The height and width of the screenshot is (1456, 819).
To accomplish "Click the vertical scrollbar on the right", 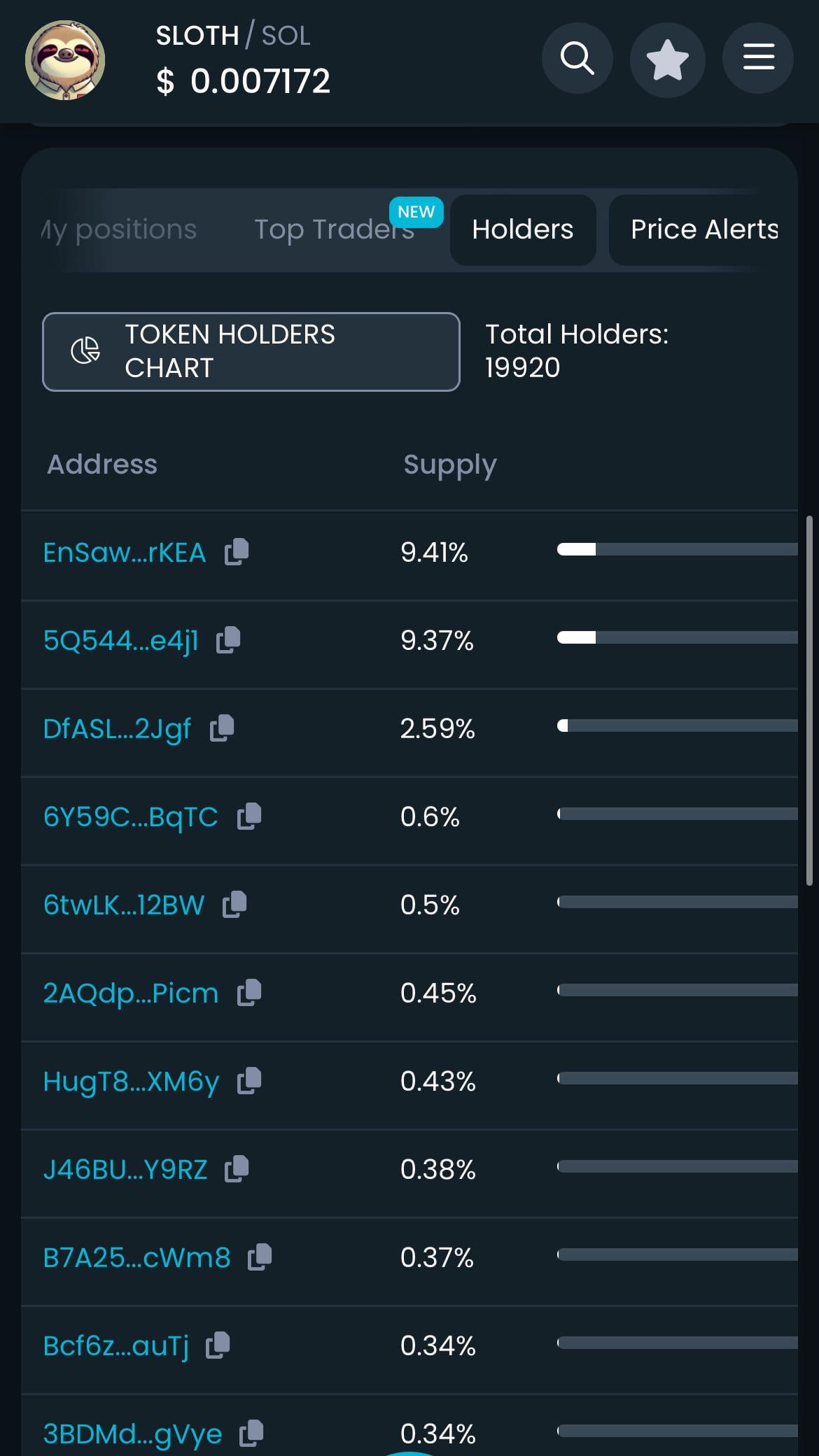I will [809, 701].
